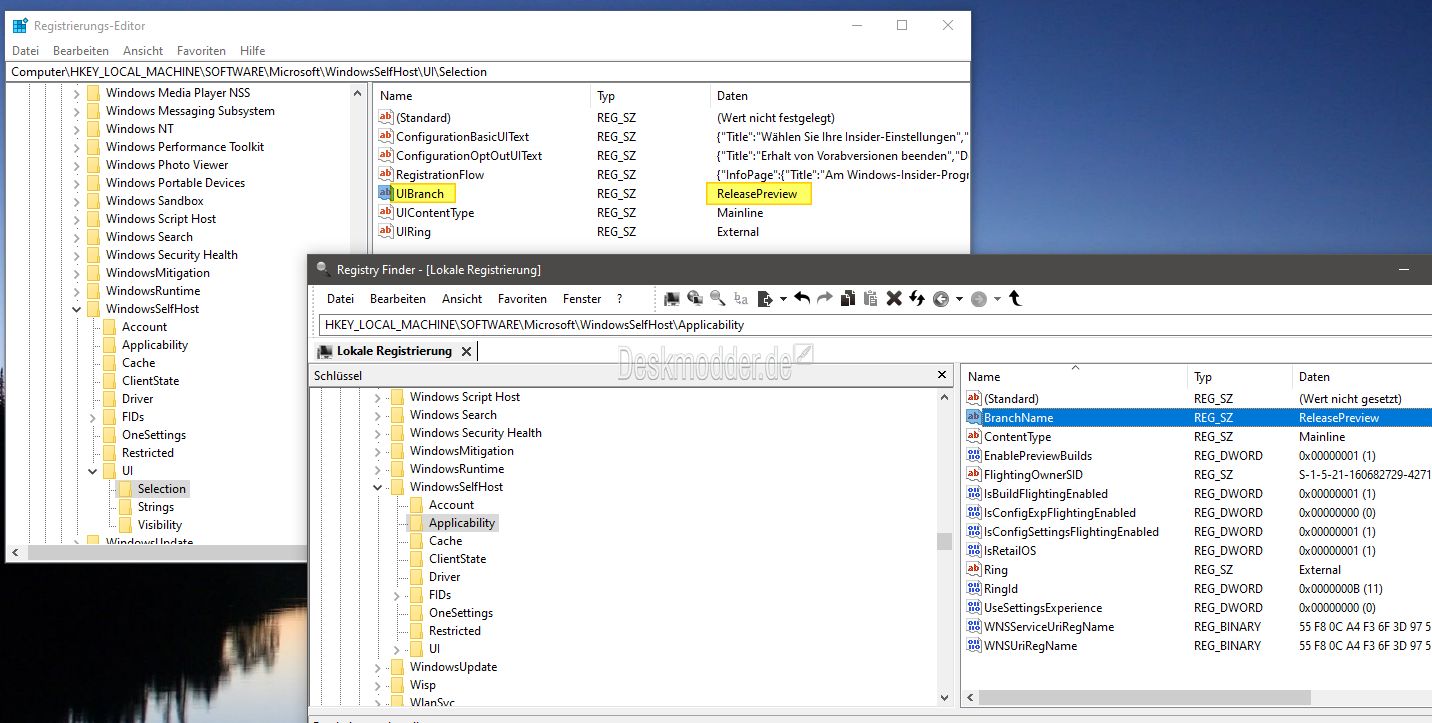The width and height of the screenshot is (1432, 723).
Task: Click the Selection folder icon in Regedit tree
Action: [x=125, y=489]
